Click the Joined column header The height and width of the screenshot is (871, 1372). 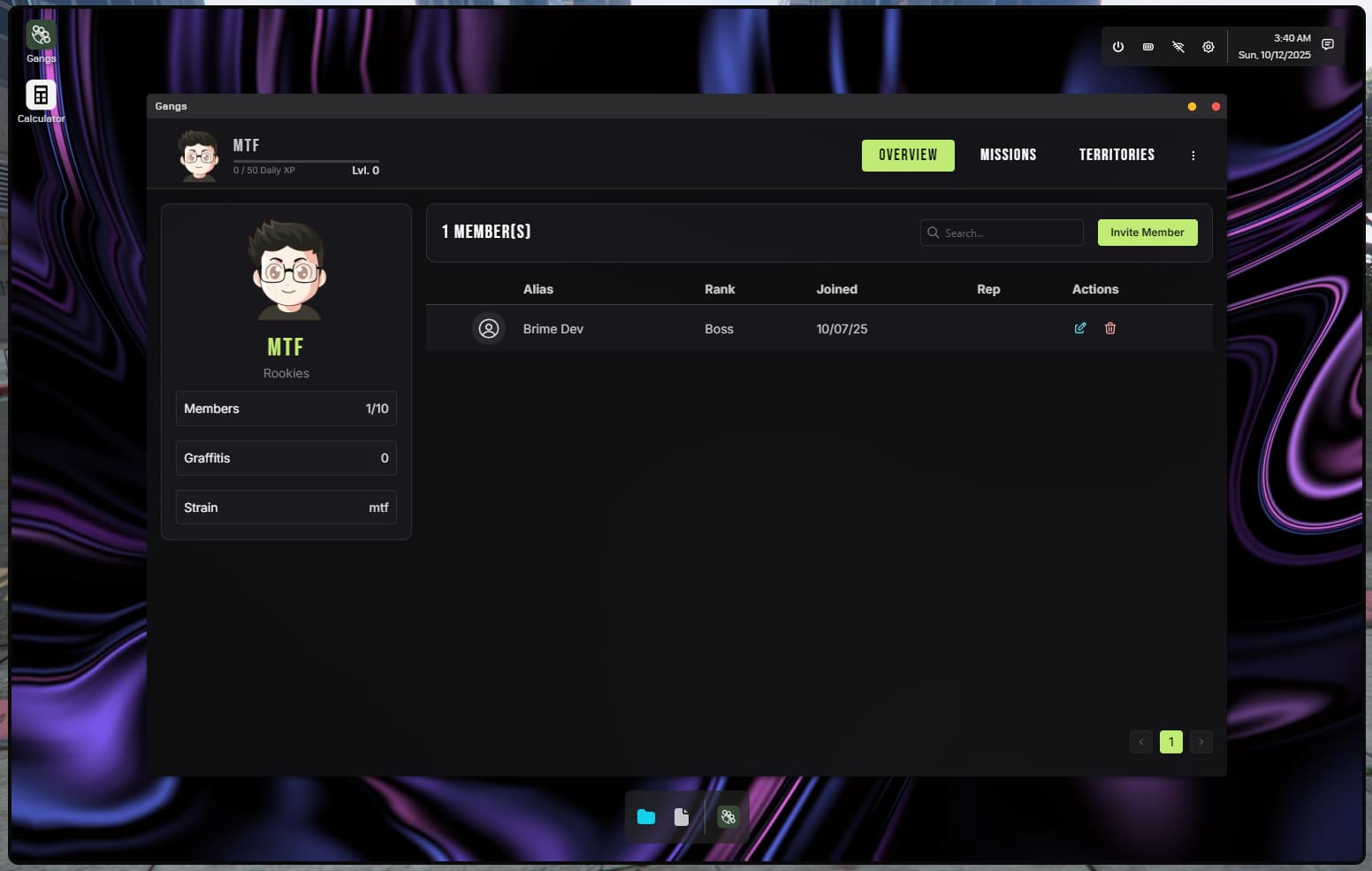click(837, 289)
